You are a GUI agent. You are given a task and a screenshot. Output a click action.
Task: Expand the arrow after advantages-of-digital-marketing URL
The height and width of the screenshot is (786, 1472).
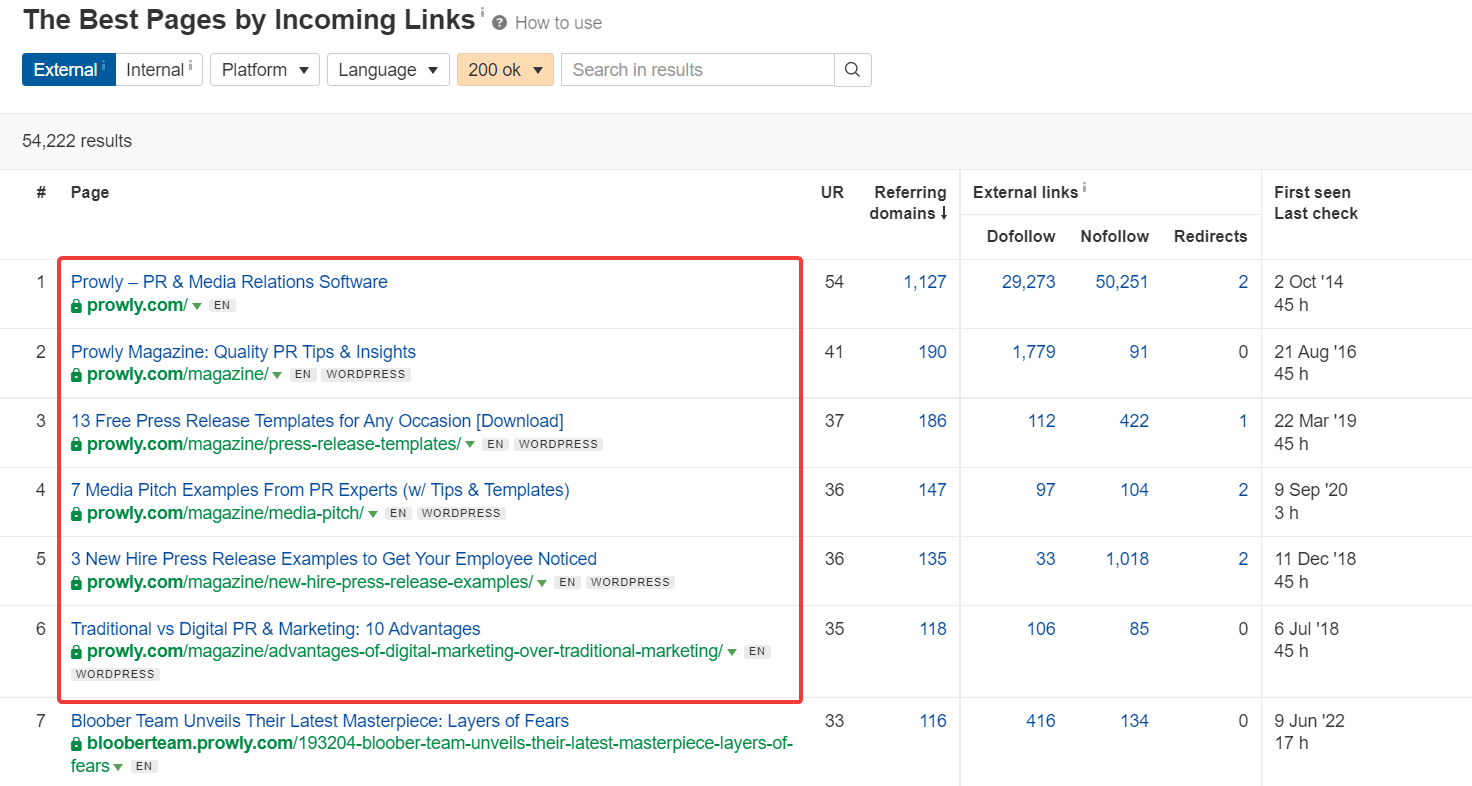(x=732, y=652)
